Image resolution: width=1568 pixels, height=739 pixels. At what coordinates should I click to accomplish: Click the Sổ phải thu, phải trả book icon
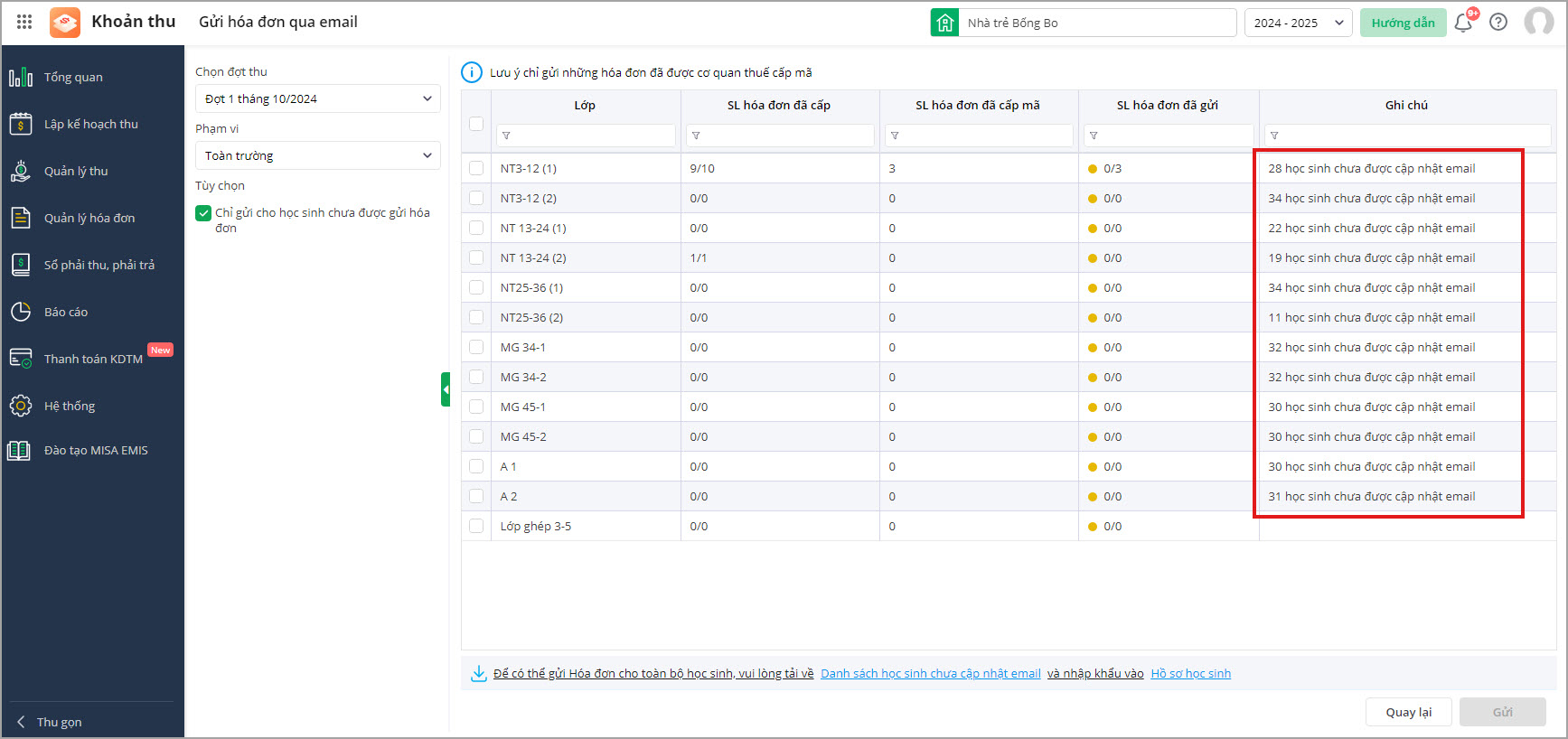coord(20,265)
